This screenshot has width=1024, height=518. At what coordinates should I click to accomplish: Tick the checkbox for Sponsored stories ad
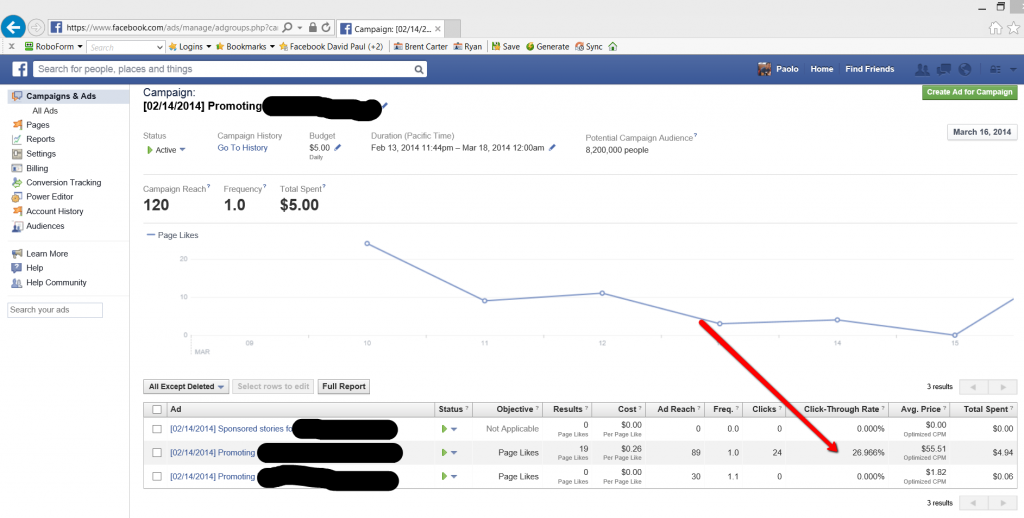click(x=157, y=429)
